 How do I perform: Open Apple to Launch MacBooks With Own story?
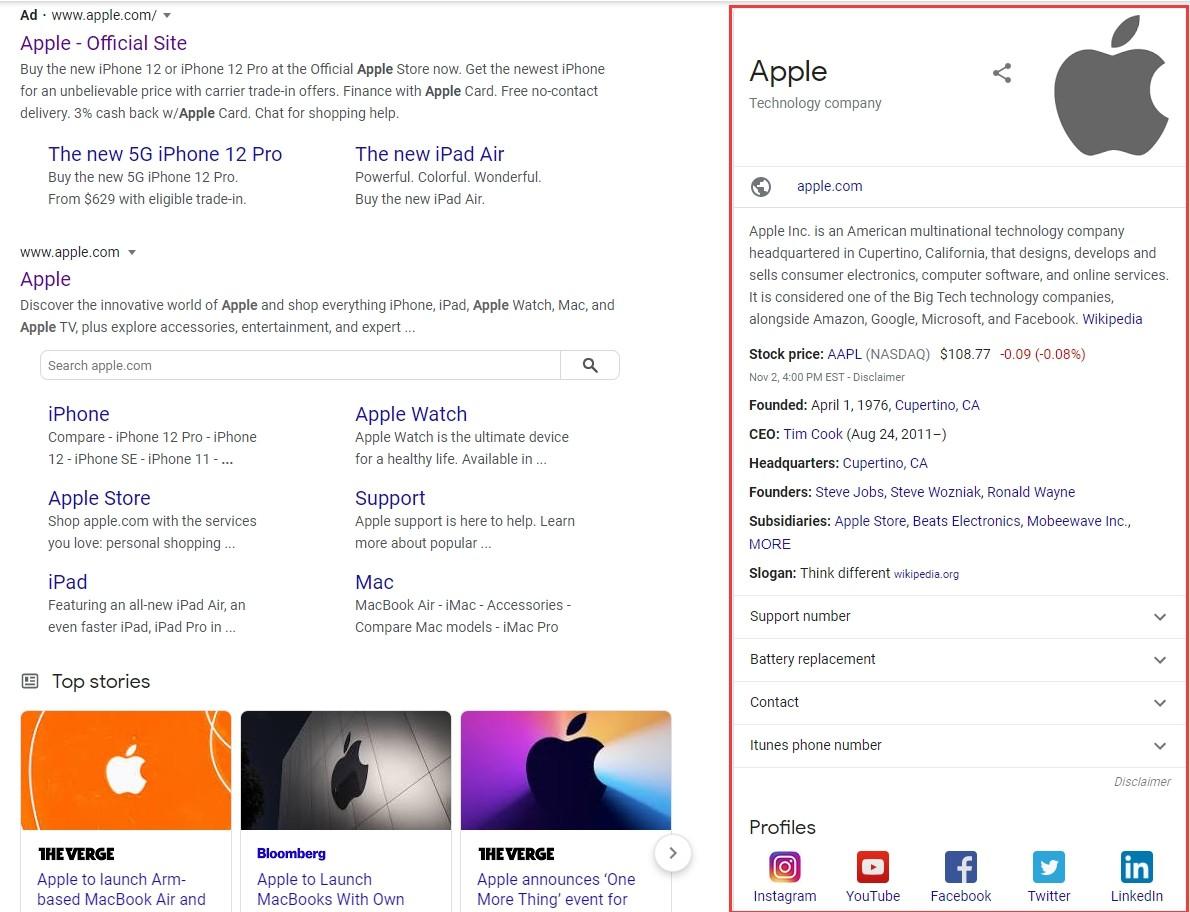(x=331, y=889)
